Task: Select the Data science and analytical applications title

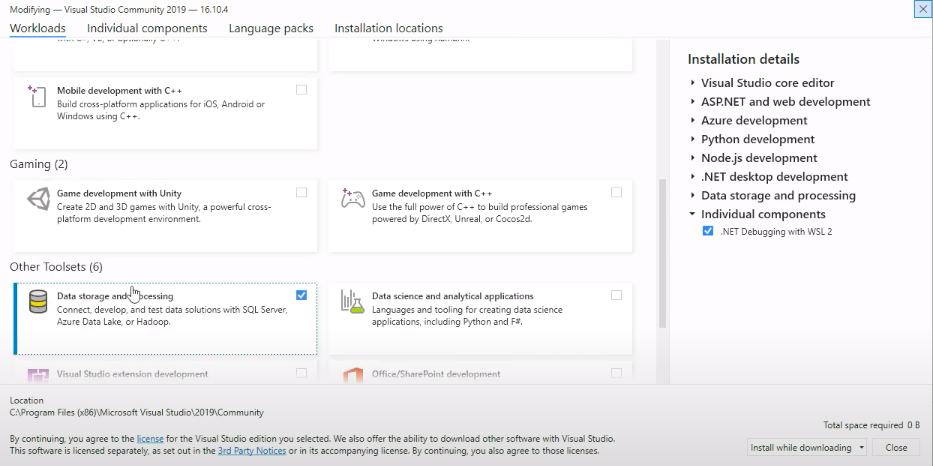Action: pyautogui.click(x=453, y=296)
